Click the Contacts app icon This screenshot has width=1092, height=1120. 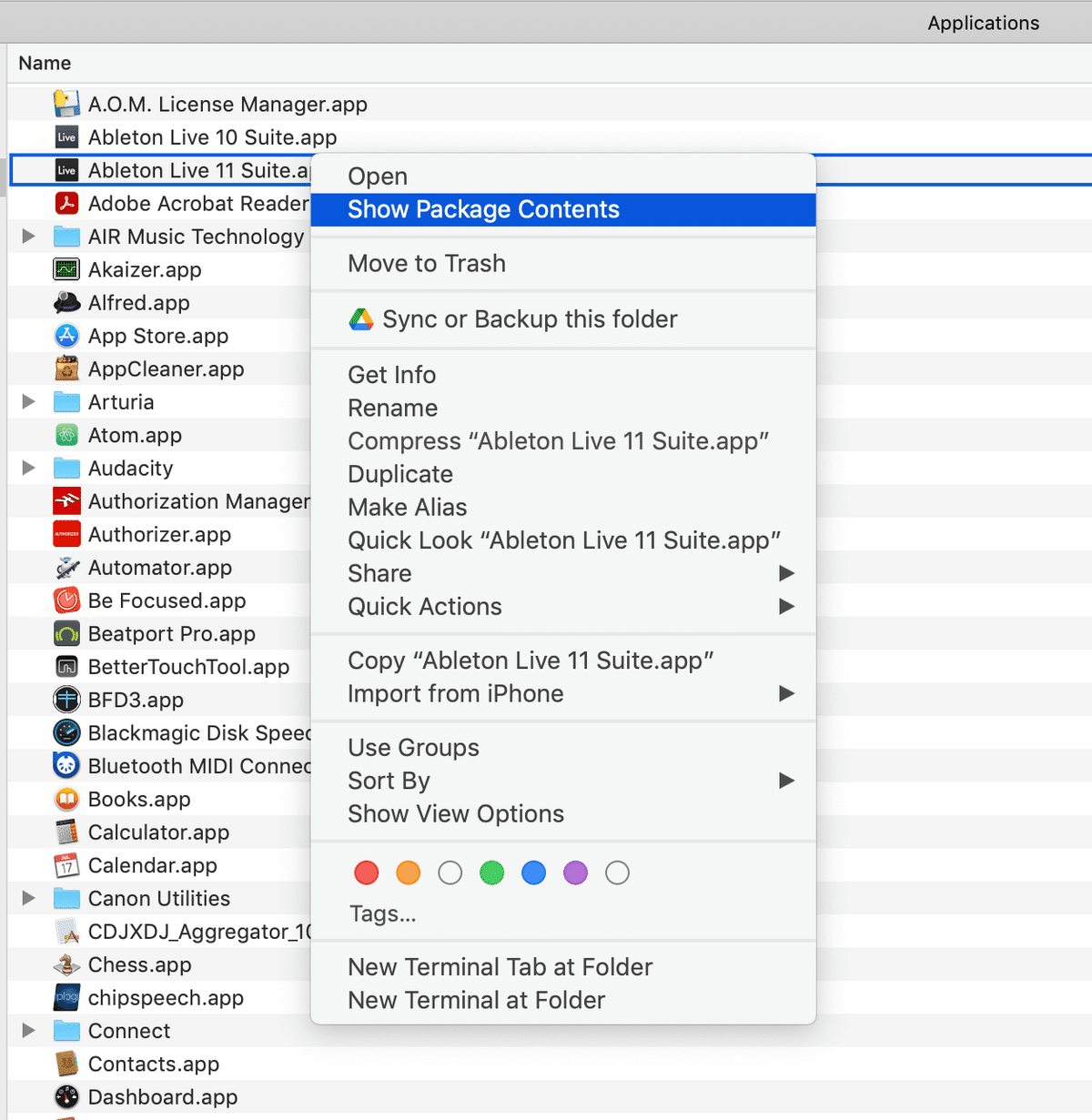[x=66, y=1064]
